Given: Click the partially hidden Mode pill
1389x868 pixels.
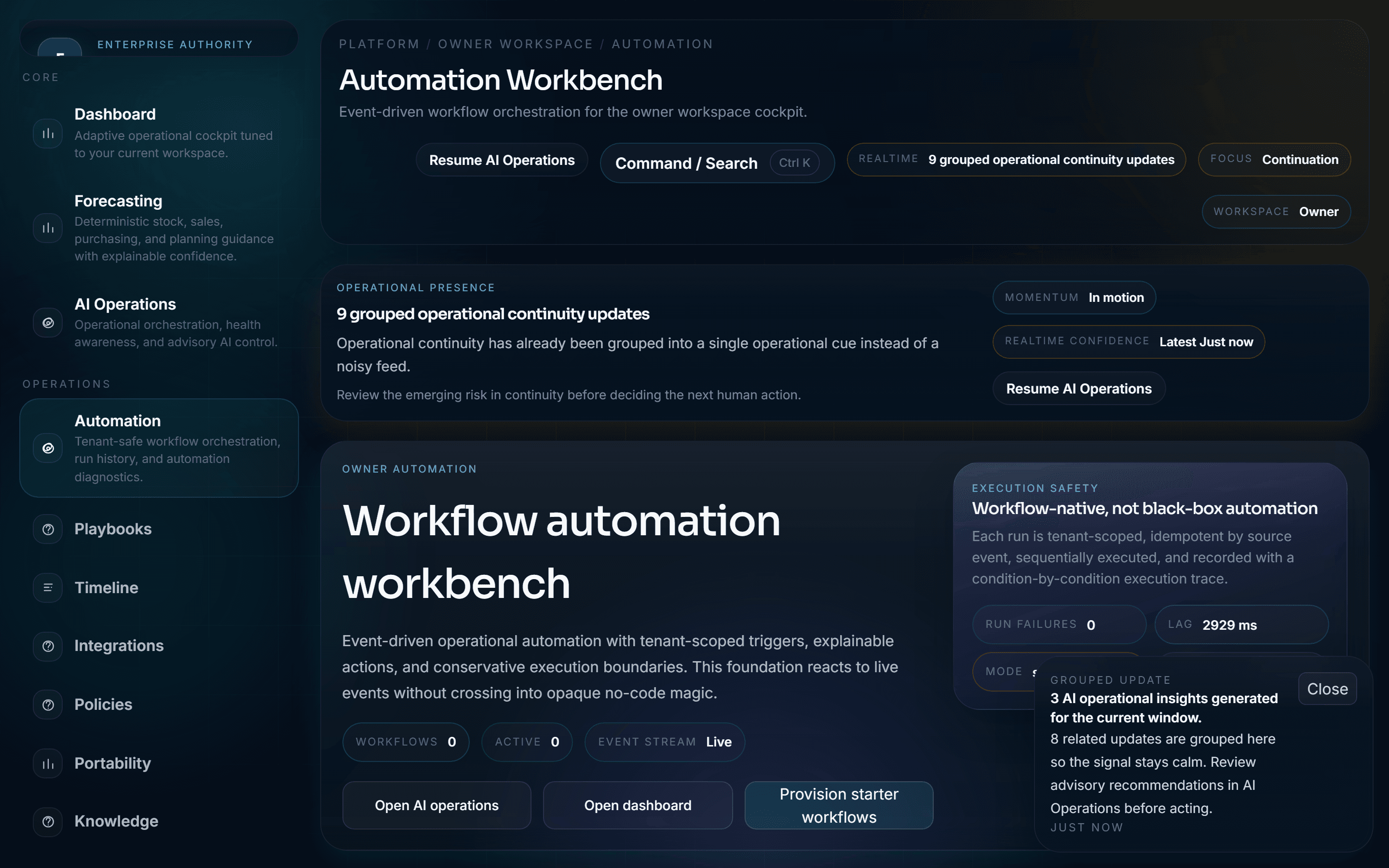Looking at the screenshot, I should coord(1005,671).
